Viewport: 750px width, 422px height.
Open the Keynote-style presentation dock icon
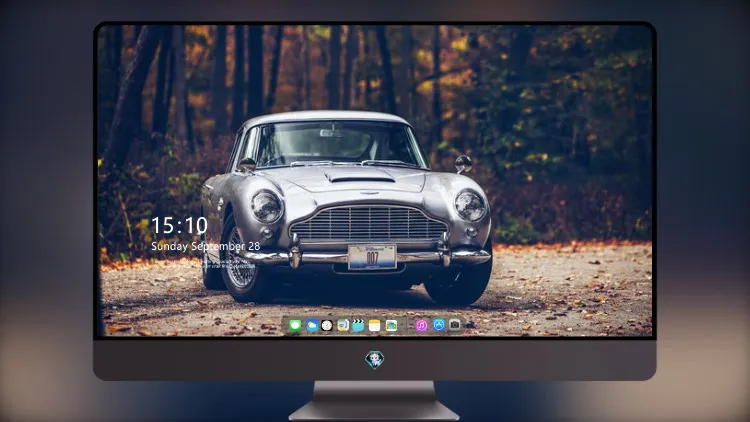click(x=343, y=326)
